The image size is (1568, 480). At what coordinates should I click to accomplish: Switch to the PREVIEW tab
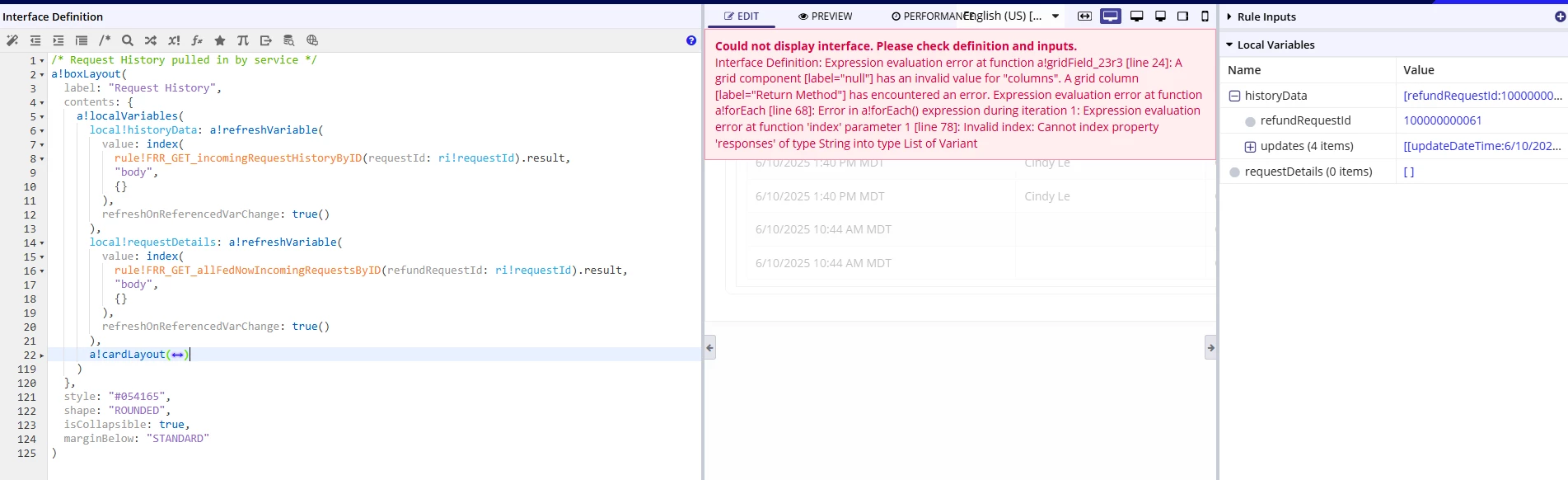(826, 16)
